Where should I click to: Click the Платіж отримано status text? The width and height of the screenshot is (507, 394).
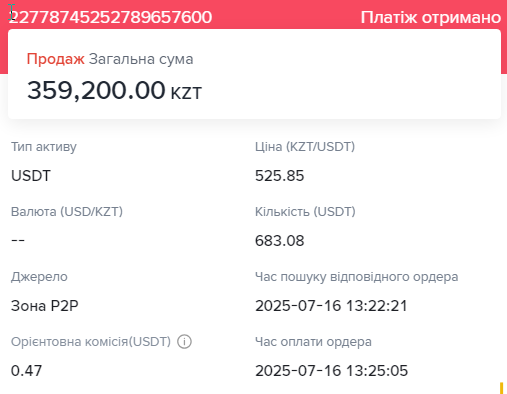[x=431, y=17]
